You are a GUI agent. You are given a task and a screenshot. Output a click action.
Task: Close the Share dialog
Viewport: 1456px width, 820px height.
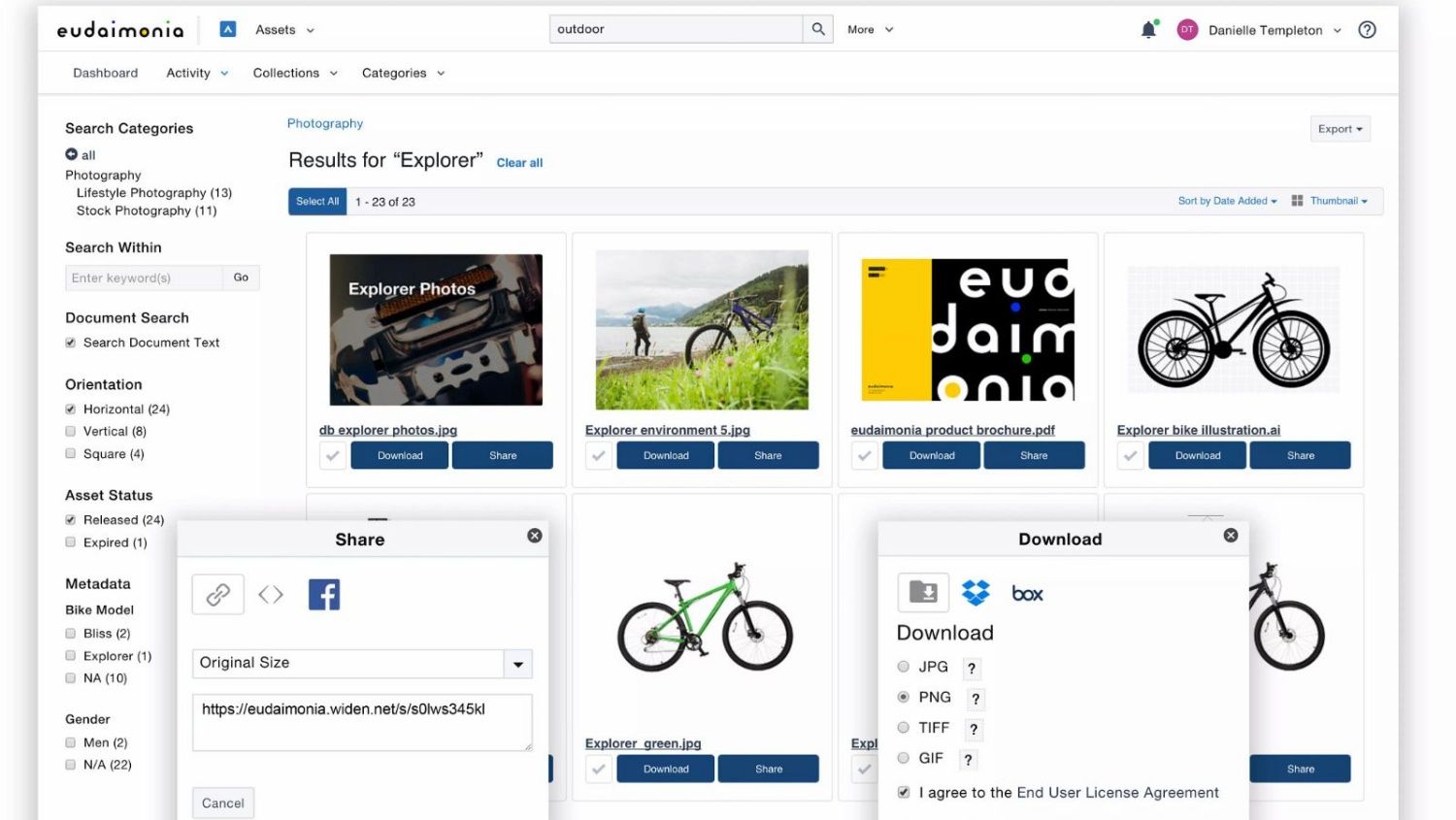pos(535,536)
